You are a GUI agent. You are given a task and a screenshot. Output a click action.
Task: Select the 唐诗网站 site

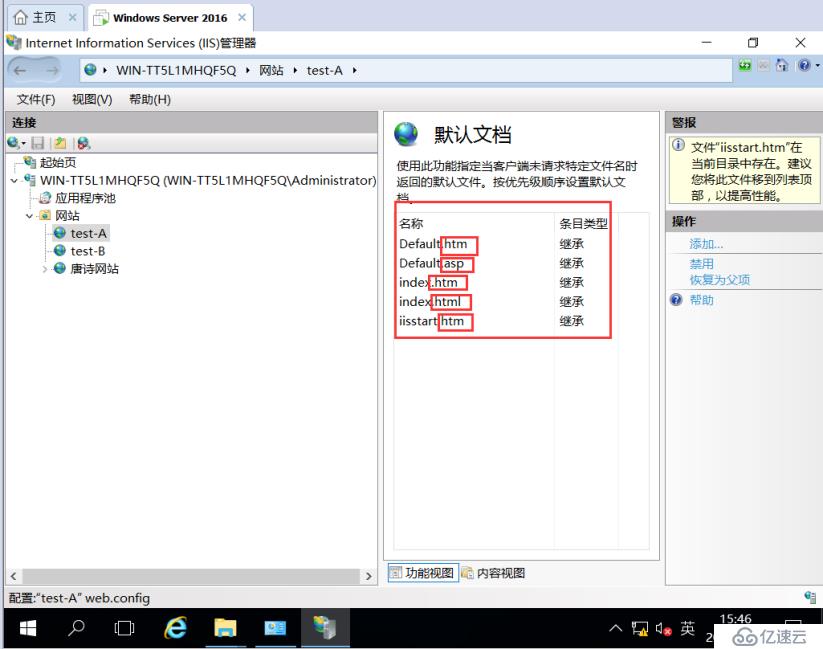point(94,269)
